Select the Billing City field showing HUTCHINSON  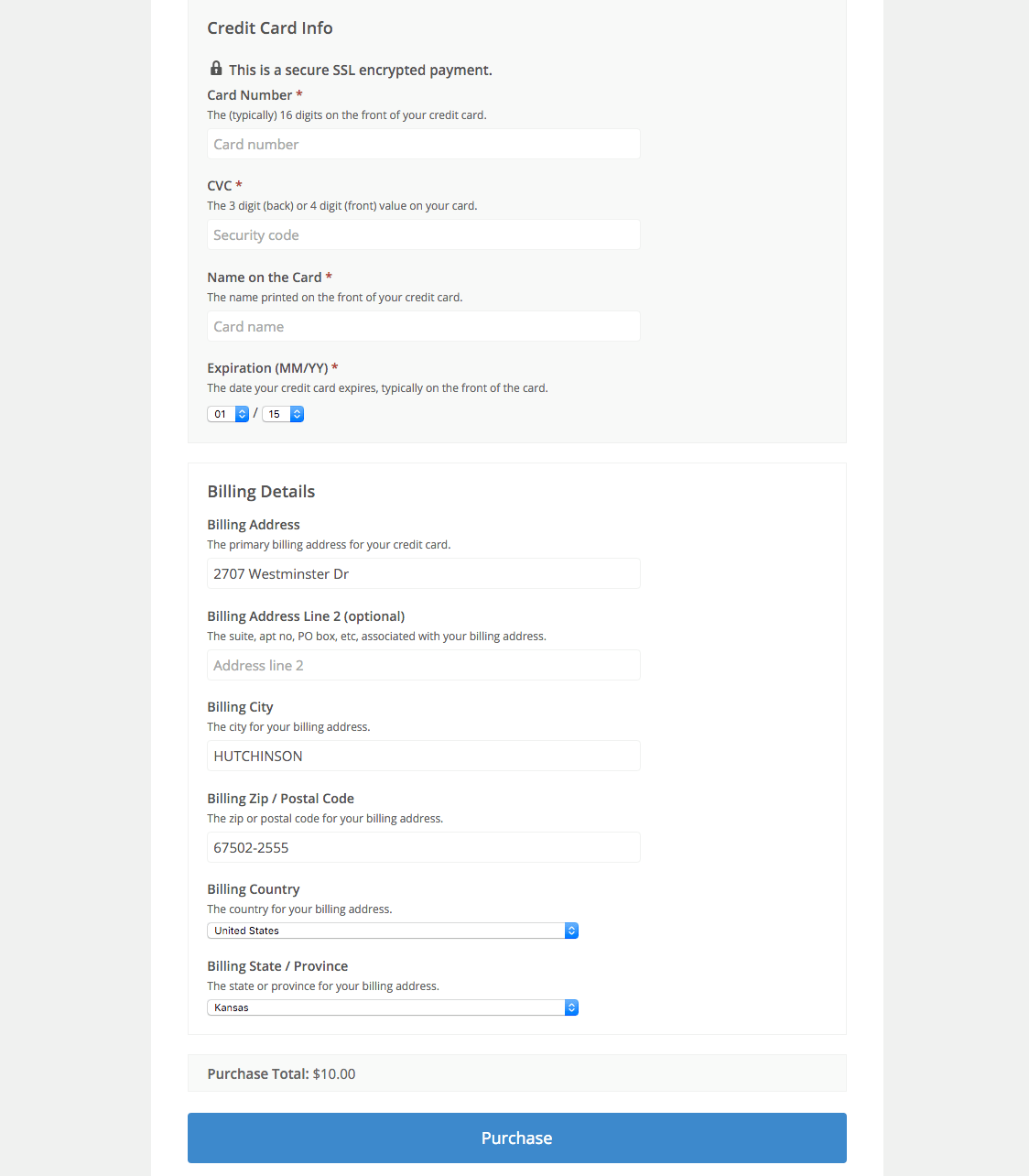pyautogui.click(x=423, y=756)
